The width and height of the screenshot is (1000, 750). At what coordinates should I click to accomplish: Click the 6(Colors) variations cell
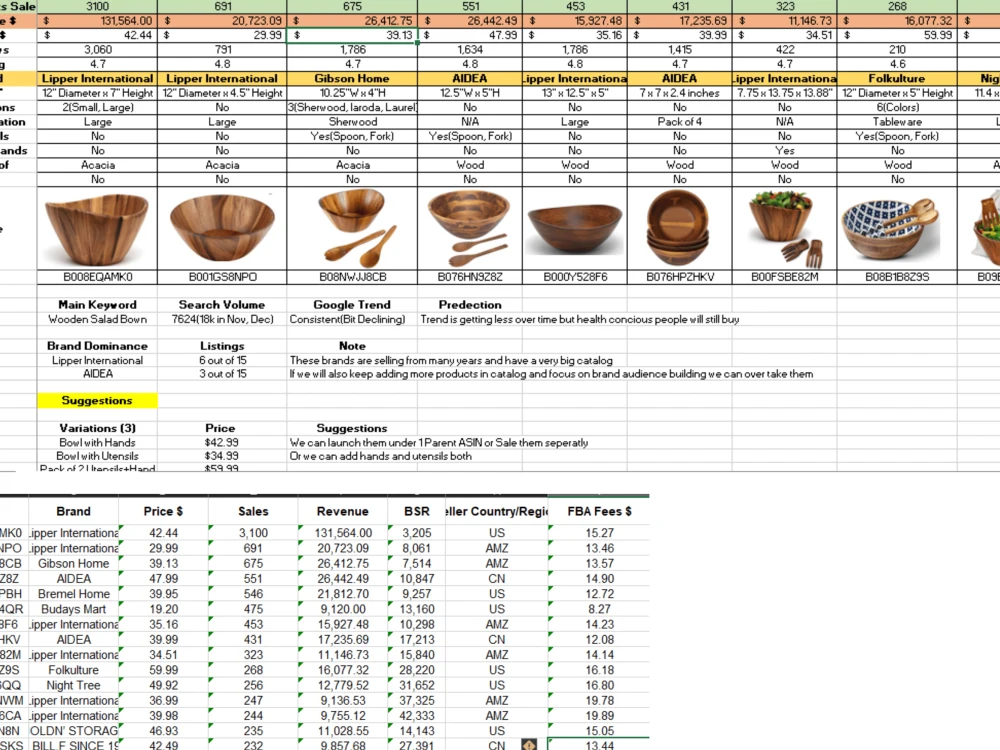tap(897, 107)
